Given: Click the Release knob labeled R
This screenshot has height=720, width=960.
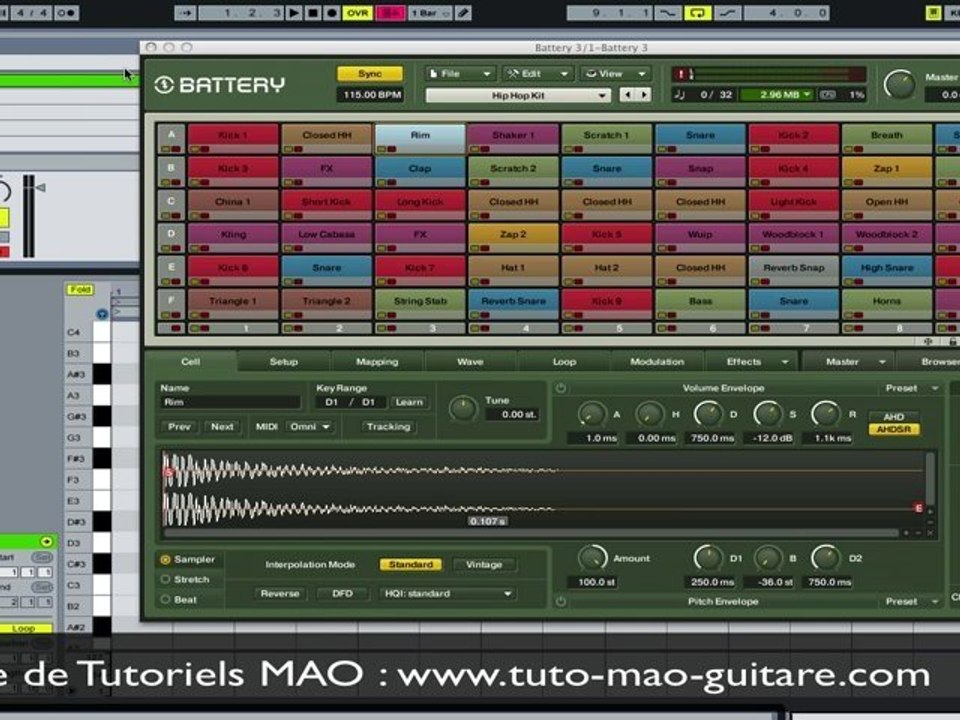Looking at the screenshot, I should pos(825,414).
